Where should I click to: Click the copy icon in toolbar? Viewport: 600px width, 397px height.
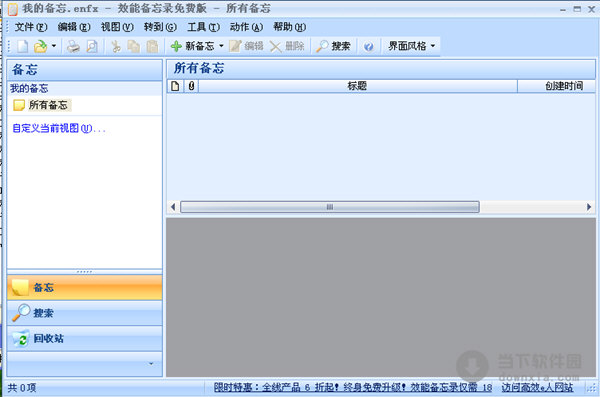[x=134, y=46]
